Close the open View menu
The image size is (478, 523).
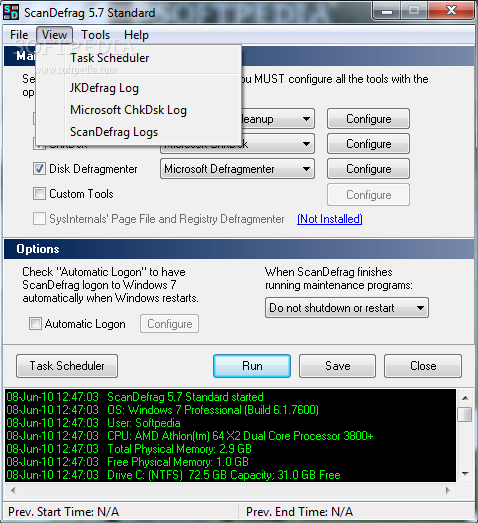(x=54, y=35)
